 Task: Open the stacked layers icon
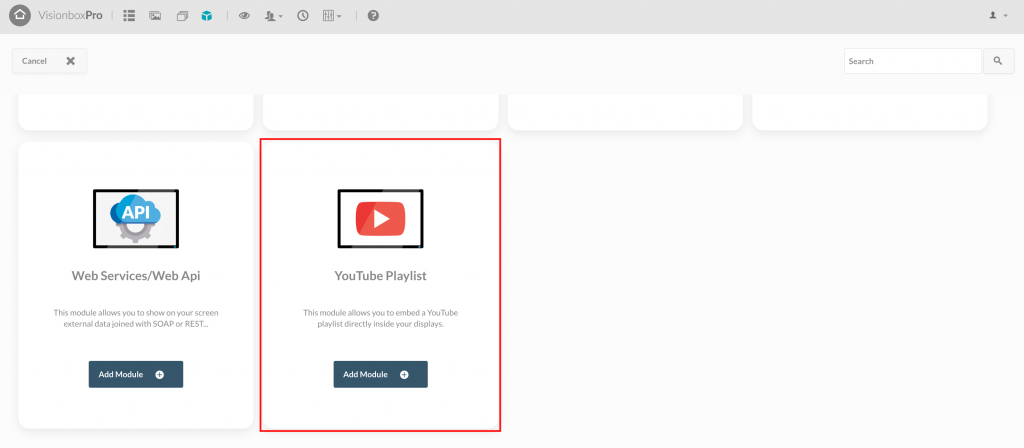182,16
